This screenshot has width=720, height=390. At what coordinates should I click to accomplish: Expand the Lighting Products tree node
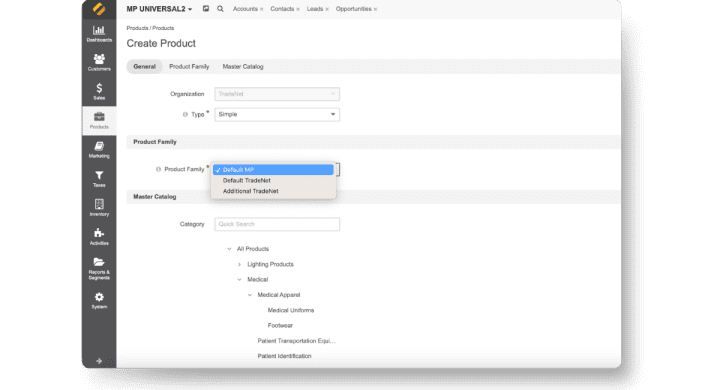239,265
